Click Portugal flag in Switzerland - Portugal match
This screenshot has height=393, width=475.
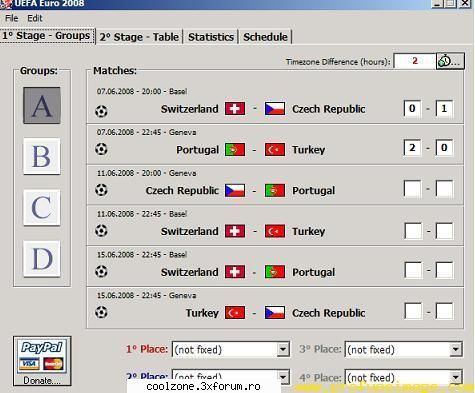(275, 272)
